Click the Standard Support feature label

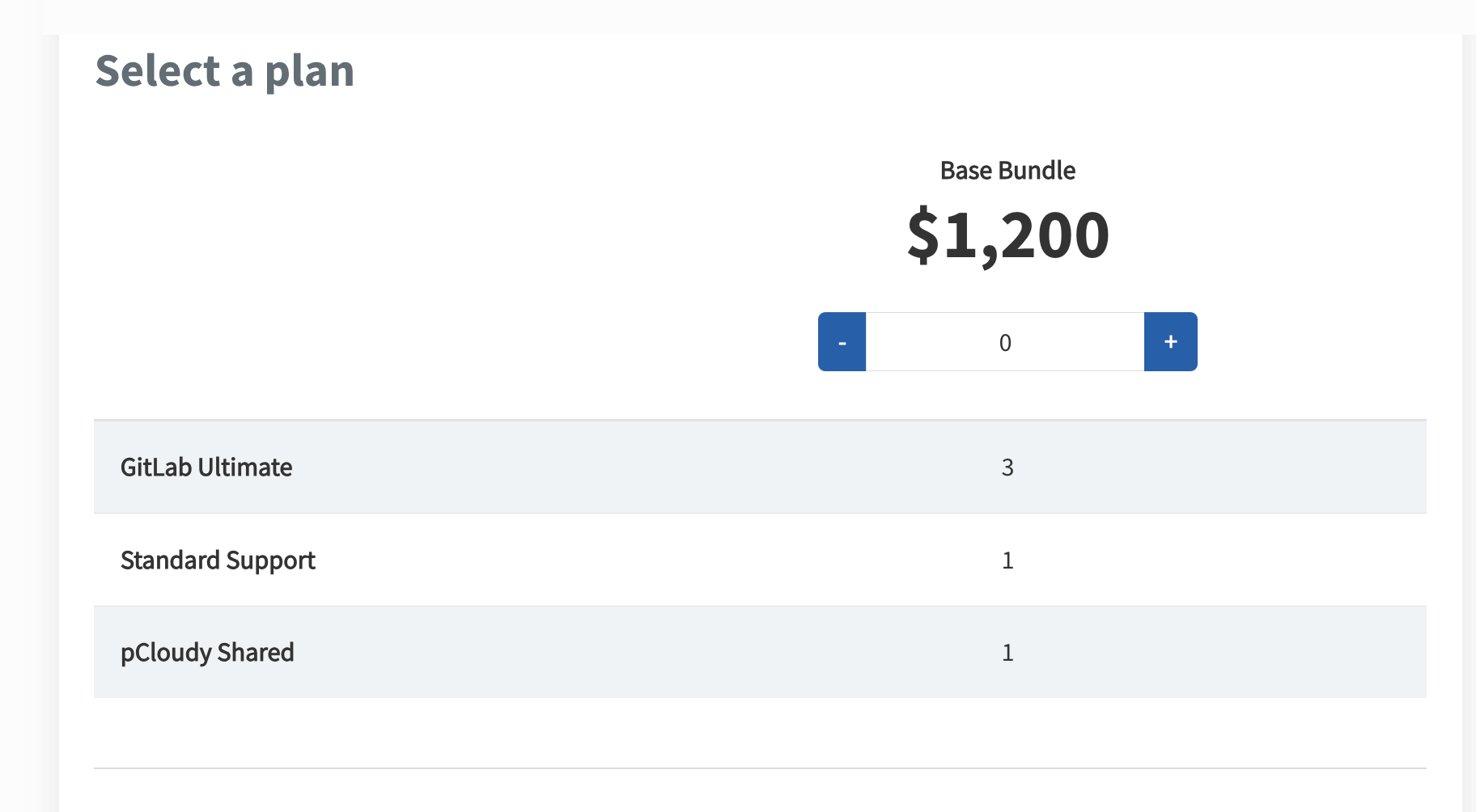click(x=218, y=560)
